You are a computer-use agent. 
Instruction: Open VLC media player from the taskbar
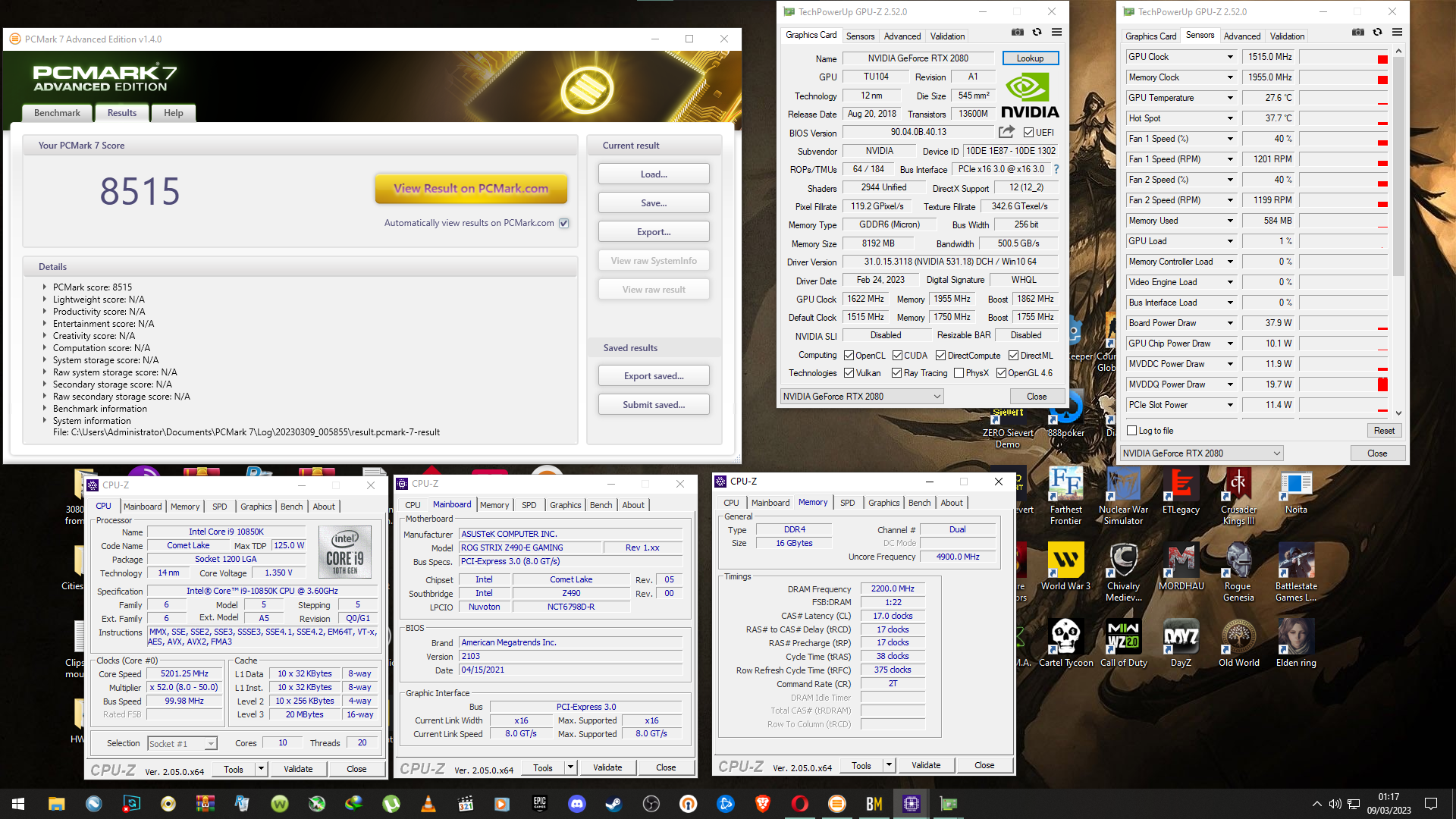tap(428, 804)
